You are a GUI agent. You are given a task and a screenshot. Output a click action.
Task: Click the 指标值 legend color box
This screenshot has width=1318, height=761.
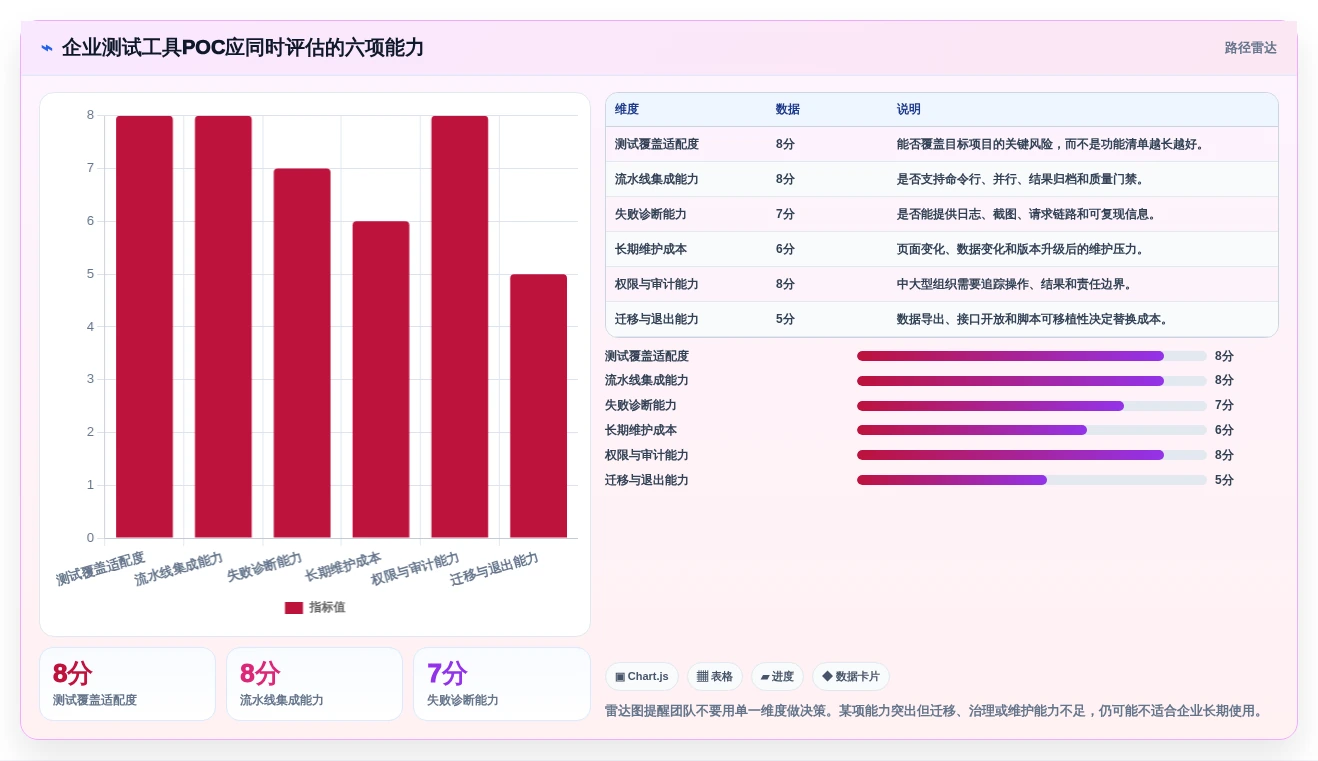point(293,608)
